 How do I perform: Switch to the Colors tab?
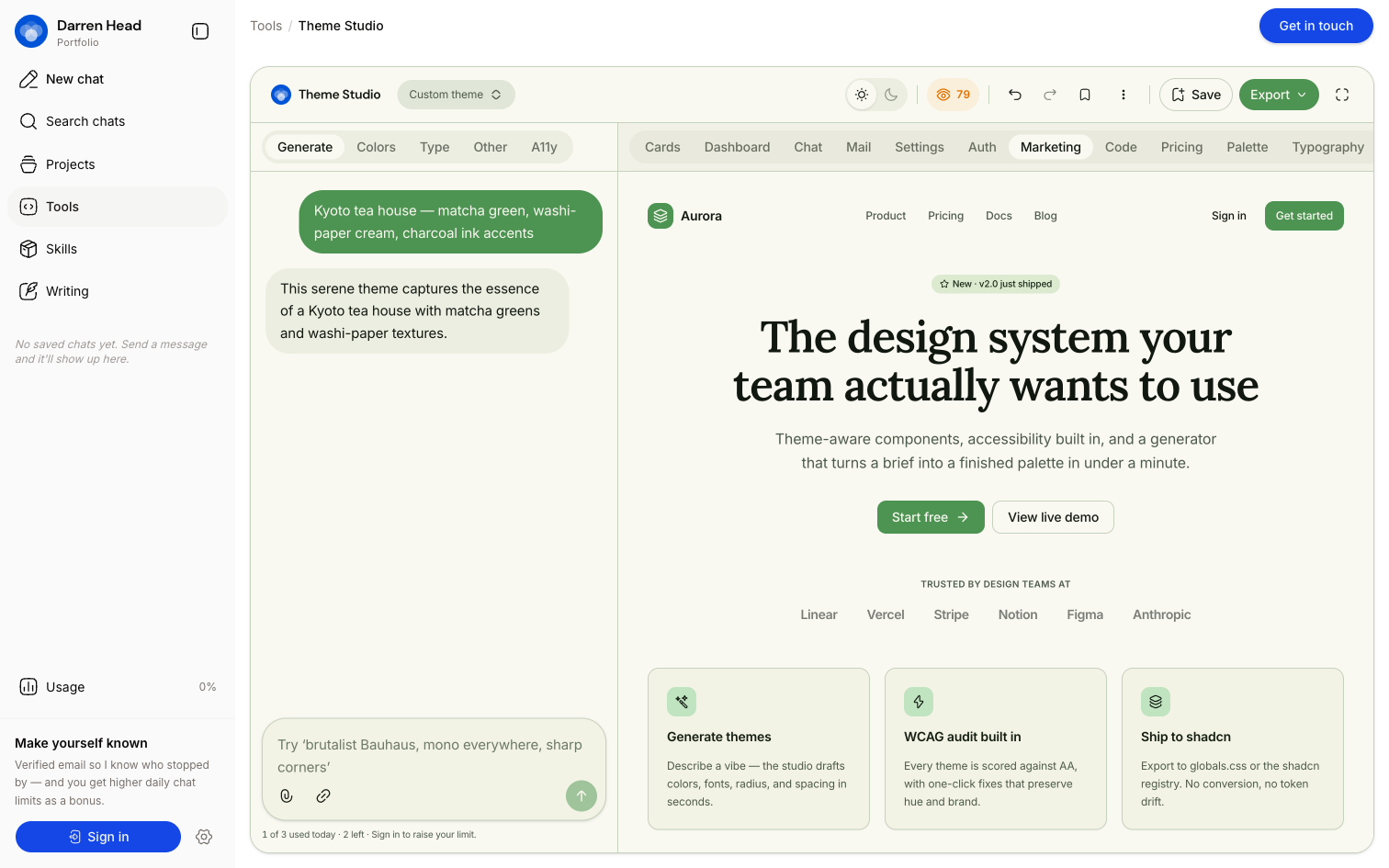coord(376,147)
